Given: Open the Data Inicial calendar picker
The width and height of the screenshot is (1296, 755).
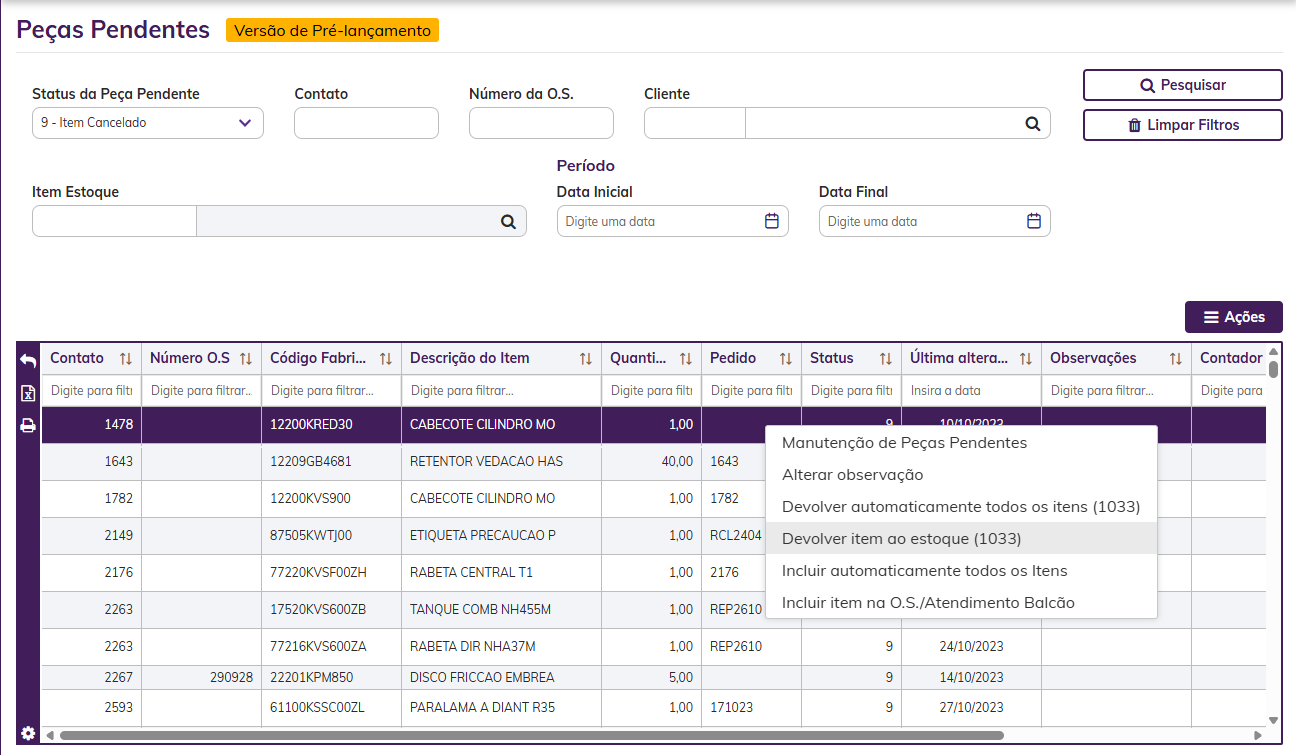Looking at the screenshot, I should click(771, 222).
